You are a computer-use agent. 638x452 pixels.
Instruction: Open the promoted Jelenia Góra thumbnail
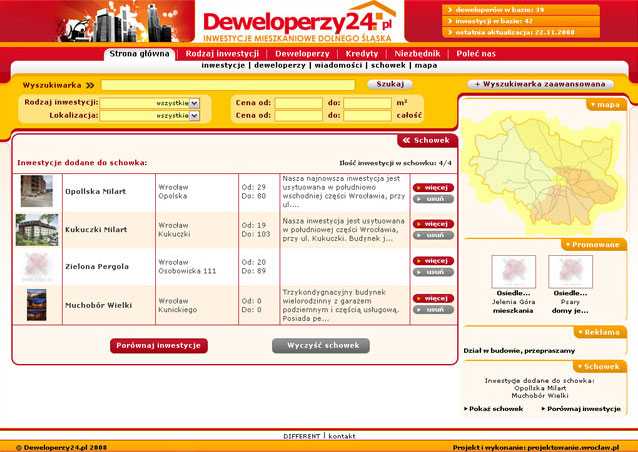(x=513, y=272)
